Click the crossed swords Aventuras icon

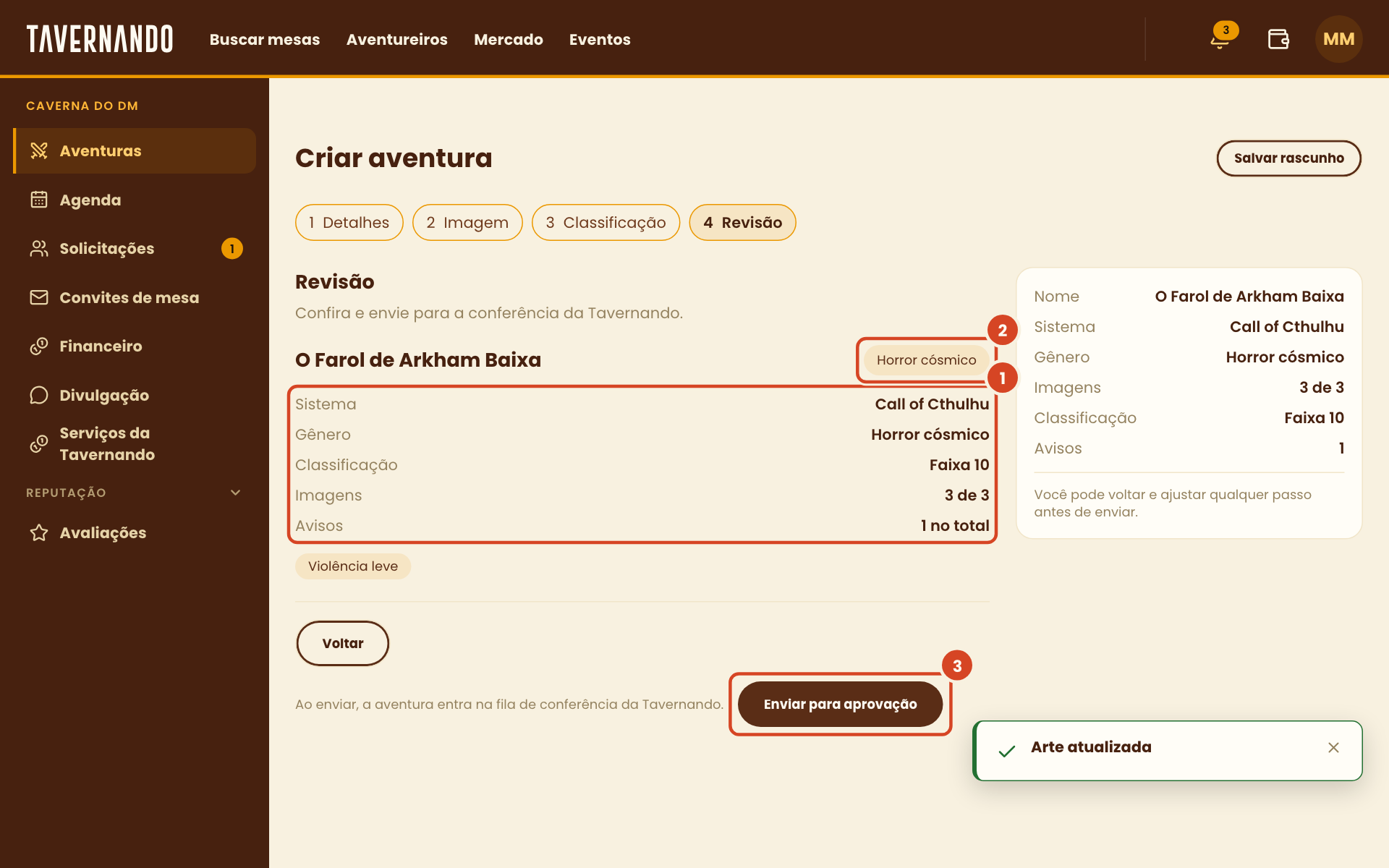click(39, 150)
